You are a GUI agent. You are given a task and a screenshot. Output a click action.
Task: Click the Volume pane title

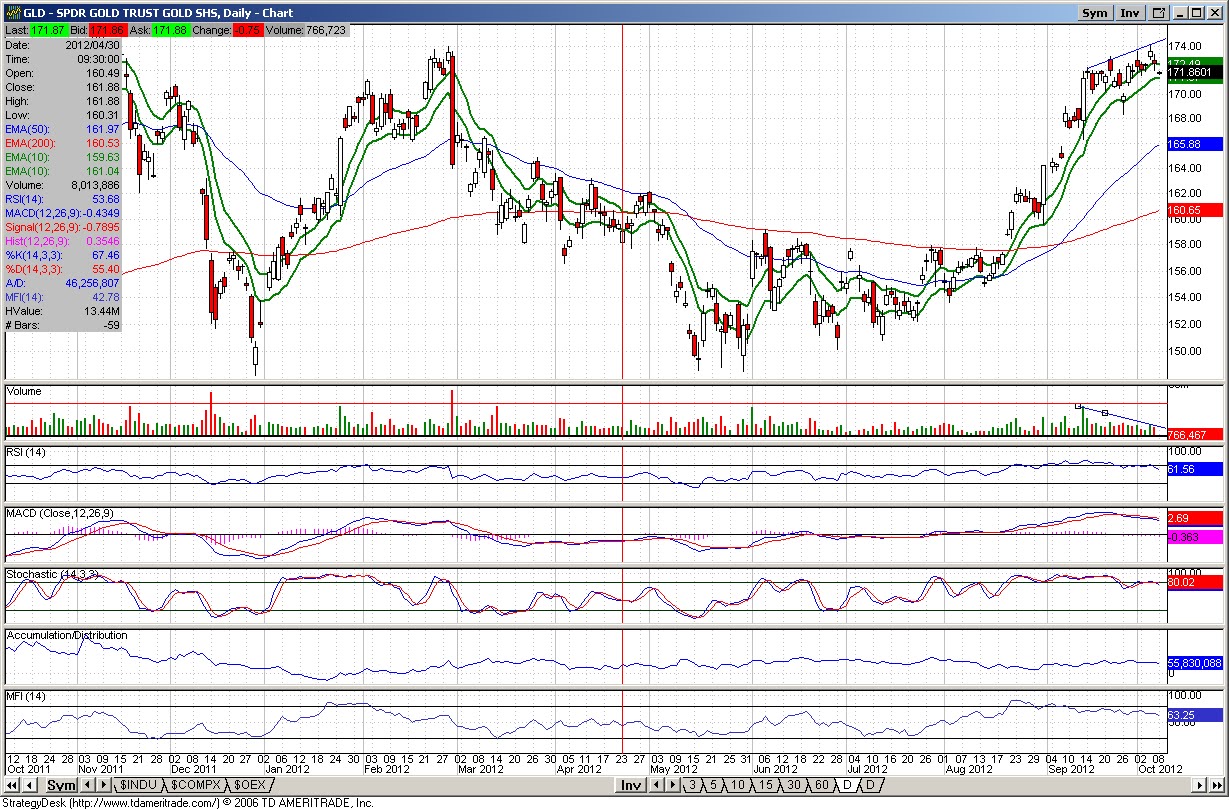(24, 392)
